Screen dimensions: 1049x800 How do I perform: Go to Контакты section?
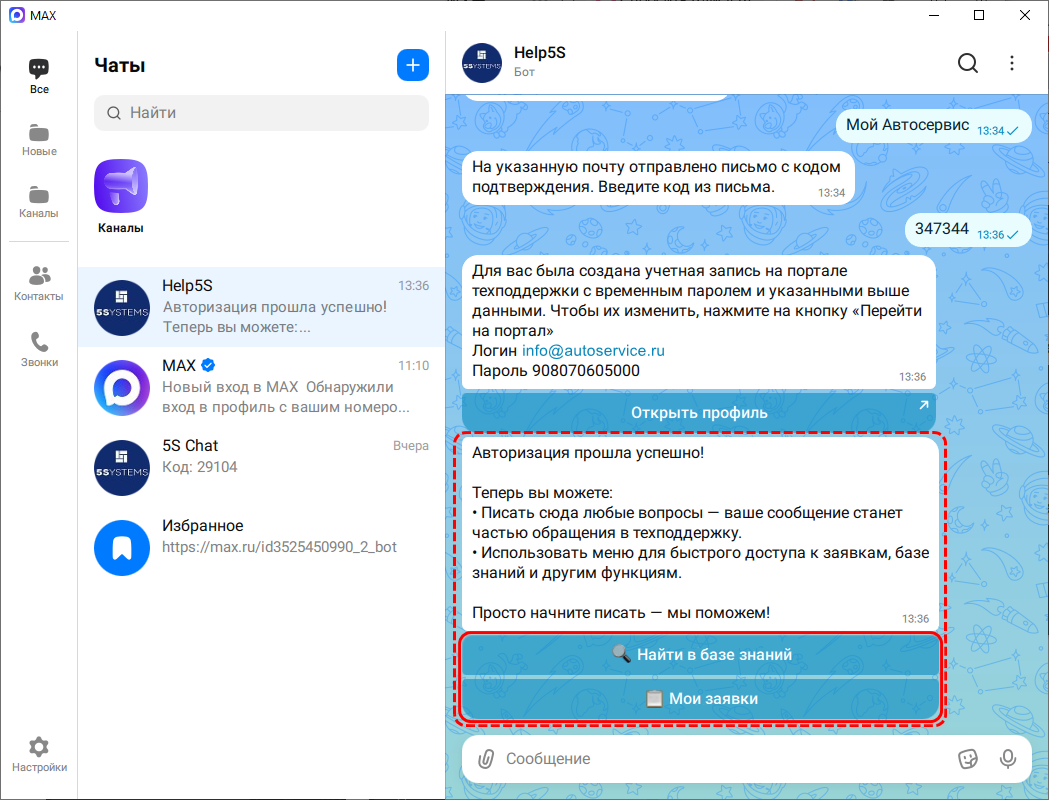[39, 284]
